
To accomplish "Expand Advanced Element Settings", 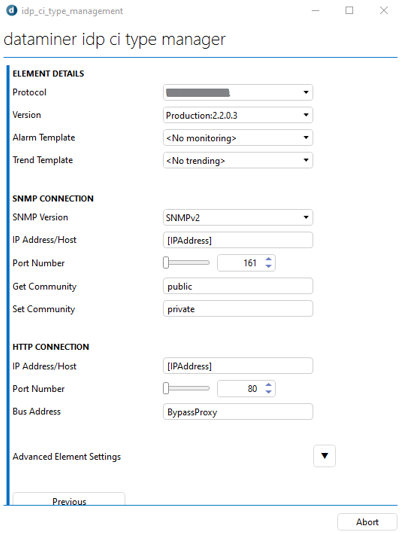I will [x=324, y=456].
